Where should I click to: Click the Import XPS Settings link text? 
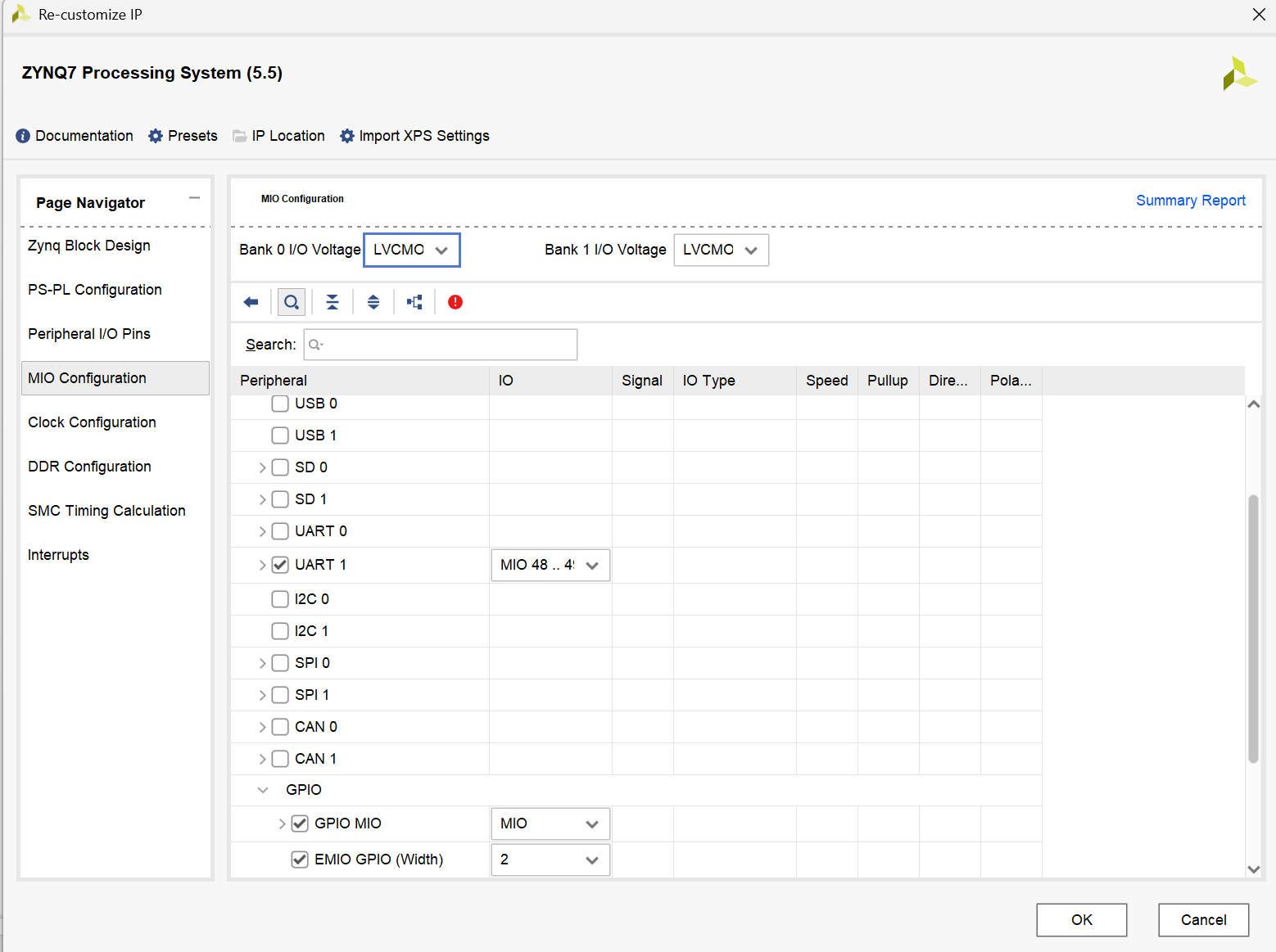(424, 136)
